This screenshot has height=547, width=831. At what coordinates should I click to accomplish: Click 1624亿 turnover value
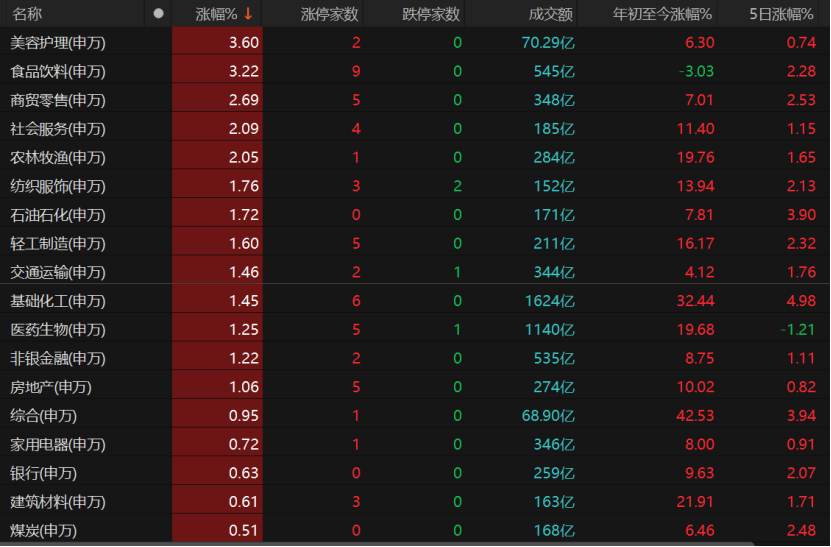coord(549,301)
